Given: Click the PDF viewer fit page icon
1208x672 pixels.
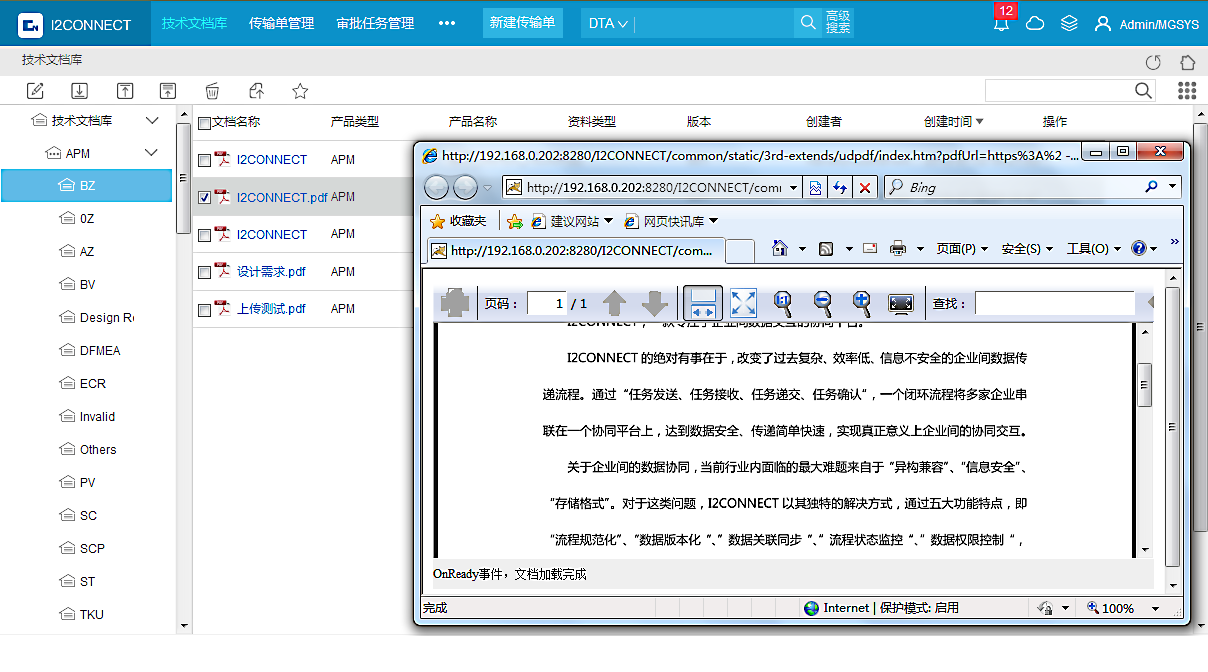Looking at the screenshot, I should click(x=743, y=303).
